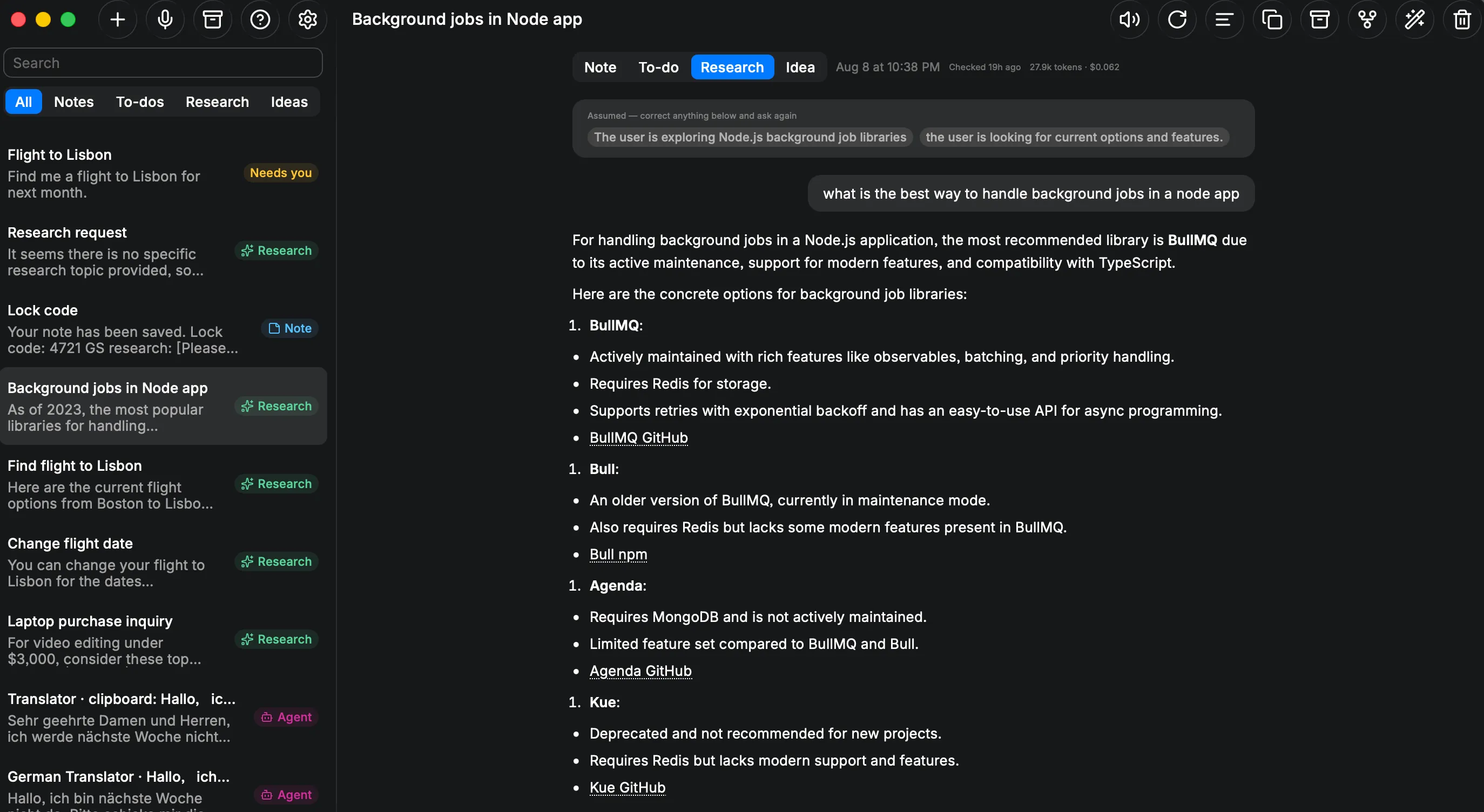This screenshot has width=1484, height=812.
Task: Click Research badge on Research request row
Action: [x=276, y=251]
